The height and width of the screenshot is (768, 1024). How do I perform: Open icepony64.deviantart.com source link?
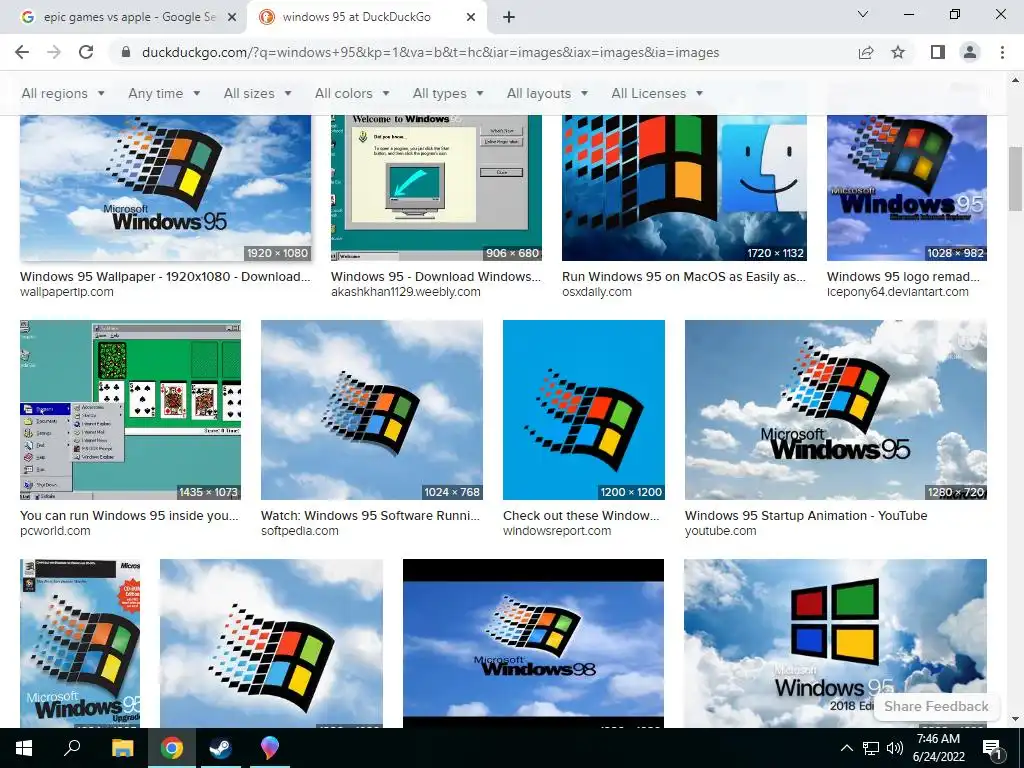click(897, 292)
